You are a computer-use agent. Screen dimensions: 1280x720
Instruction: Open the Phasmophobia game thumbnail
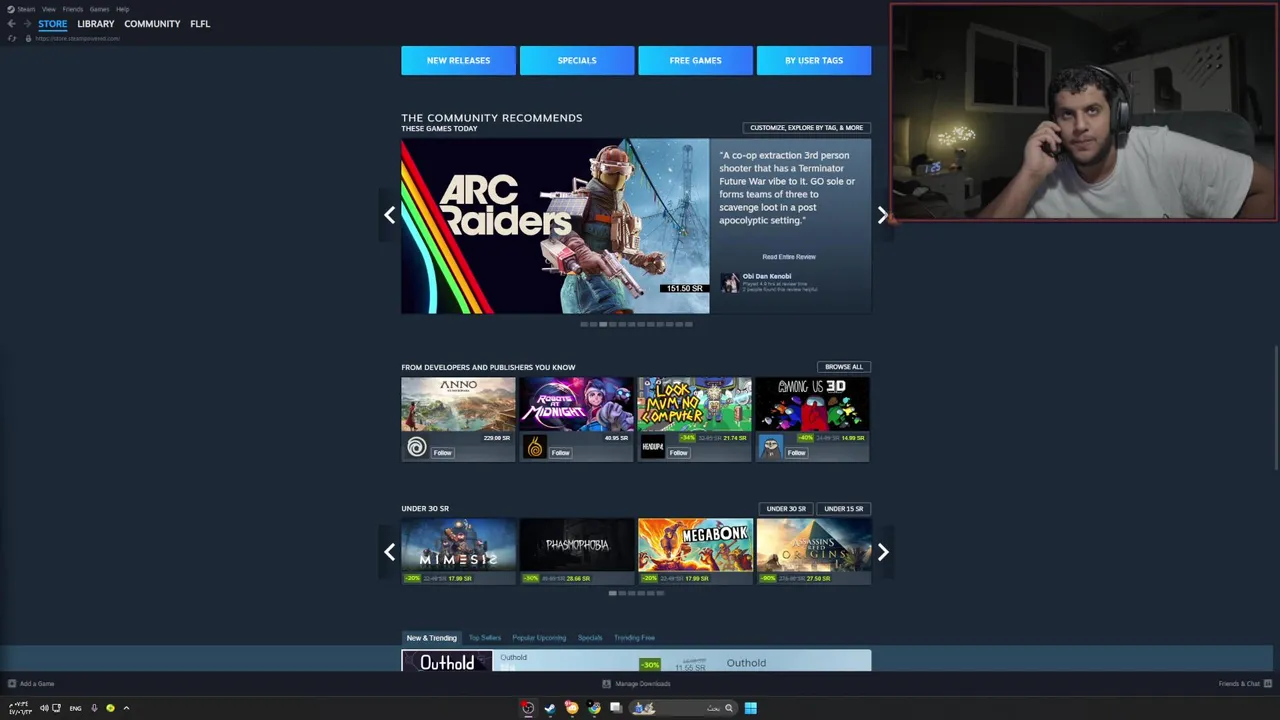tap(576, 545)
